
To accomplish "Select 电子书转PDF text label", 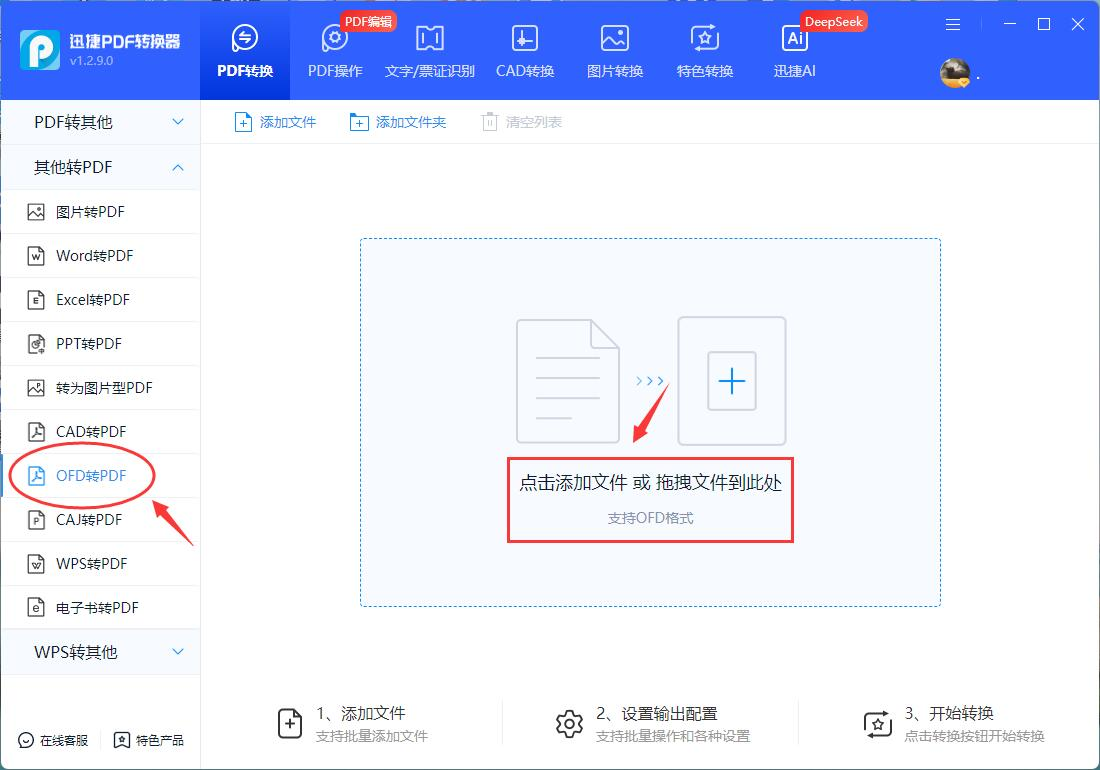I will pyautogui.click(x=98, y=608).
